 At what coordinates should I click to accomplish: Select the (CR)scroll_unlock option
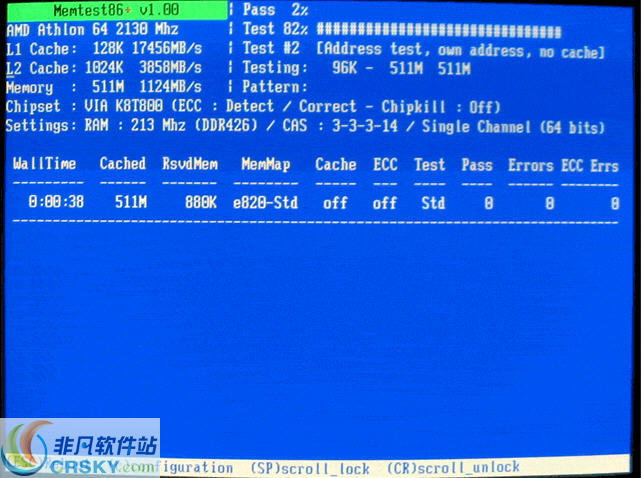[x=453, y=467]
